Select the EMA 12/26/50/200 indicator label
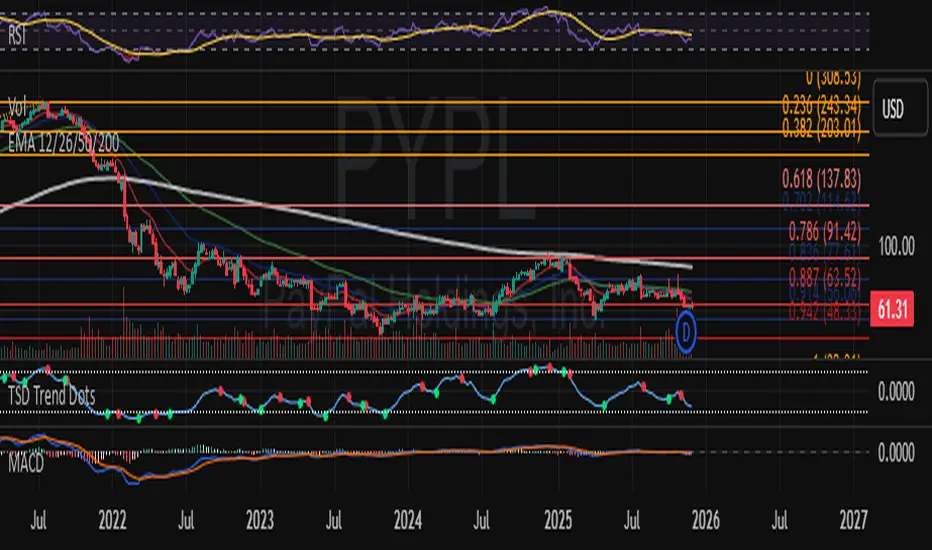The height and width of the screenshot is (550, 932). pyautogui.click(x=64, y=143)
